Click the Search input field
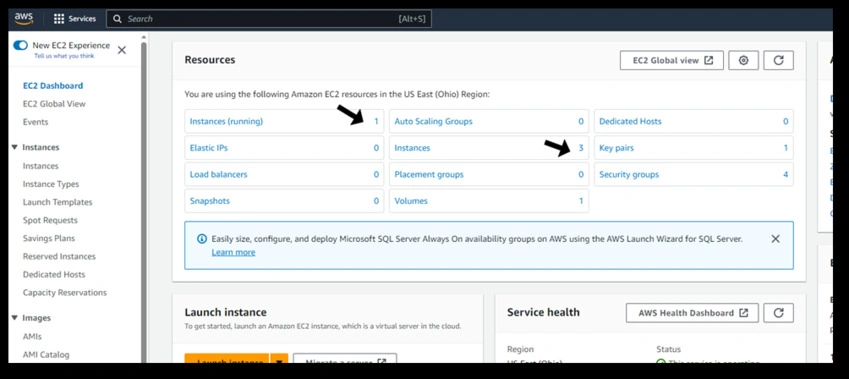 (269, 19)
